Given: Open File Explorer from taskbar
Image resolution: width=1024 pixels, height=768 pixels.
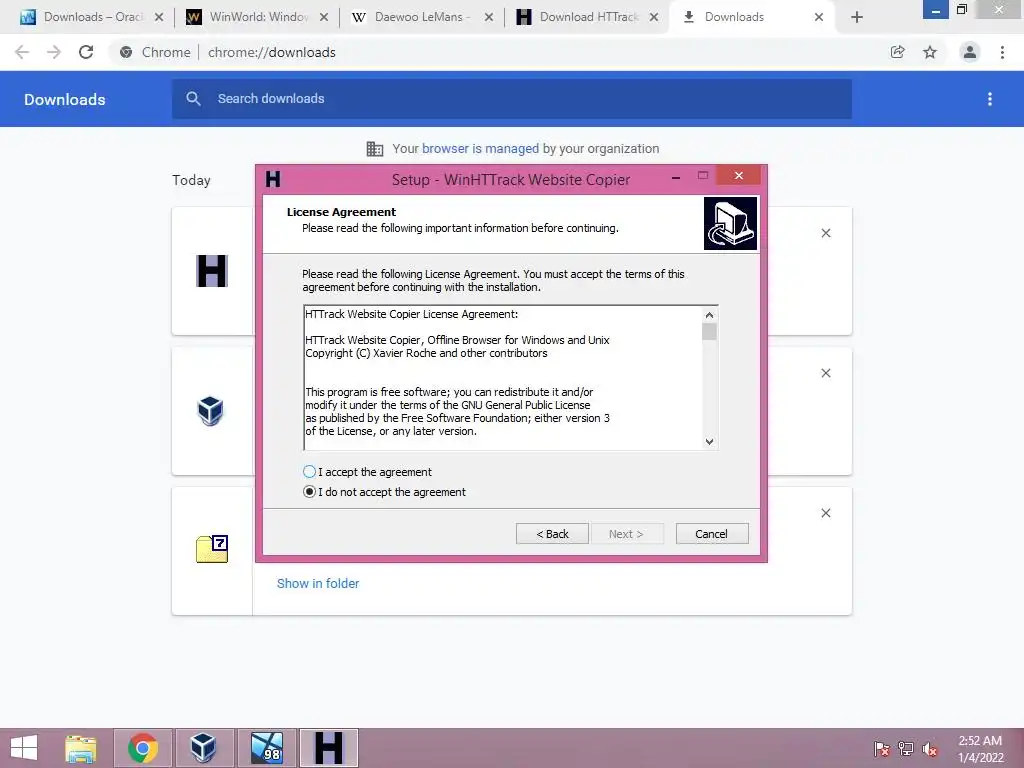Looking at the screenshot, I should point(81,748).
